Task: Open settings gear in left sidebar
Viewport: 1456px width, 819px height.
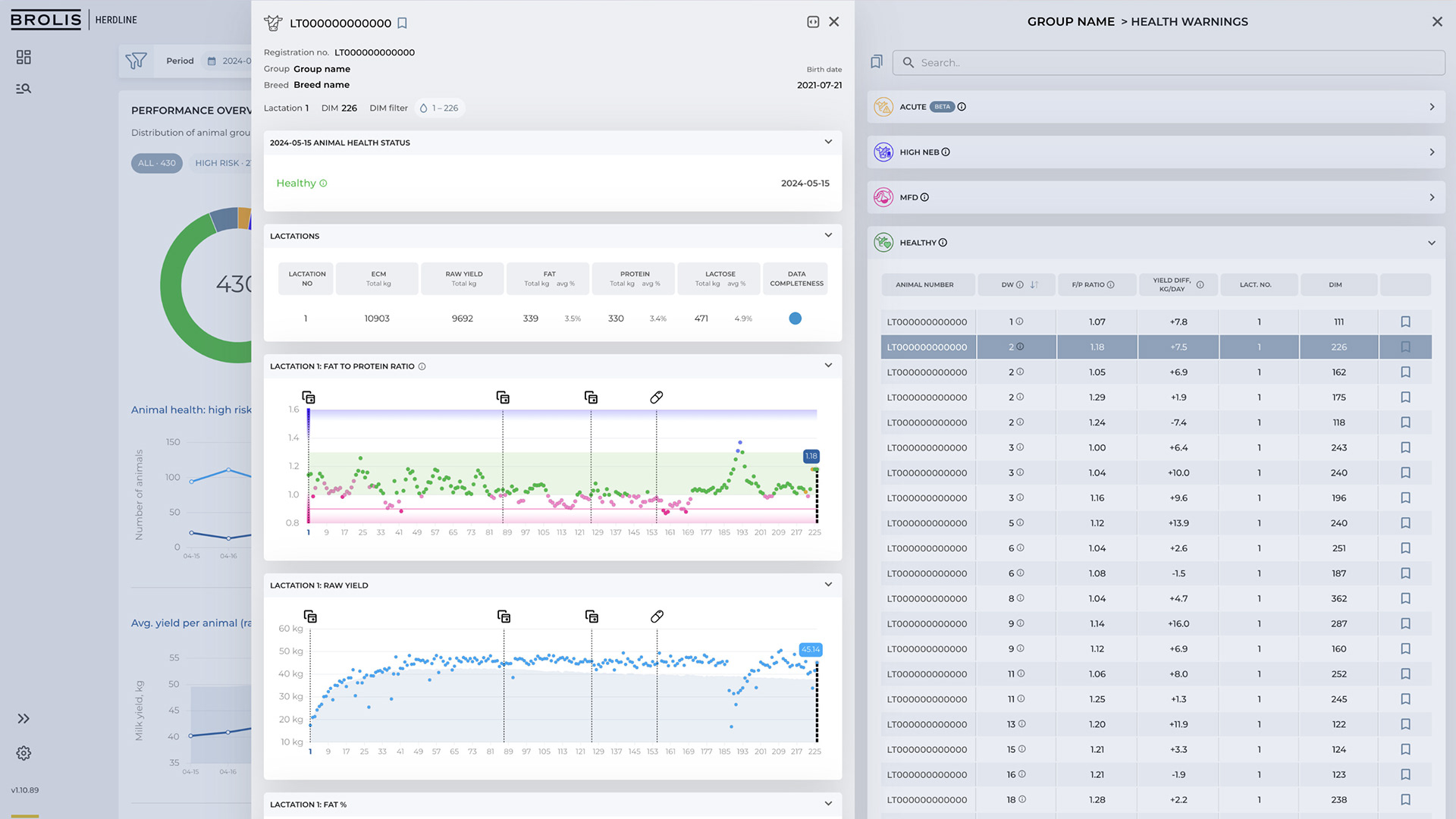Action: coord(24,753)
